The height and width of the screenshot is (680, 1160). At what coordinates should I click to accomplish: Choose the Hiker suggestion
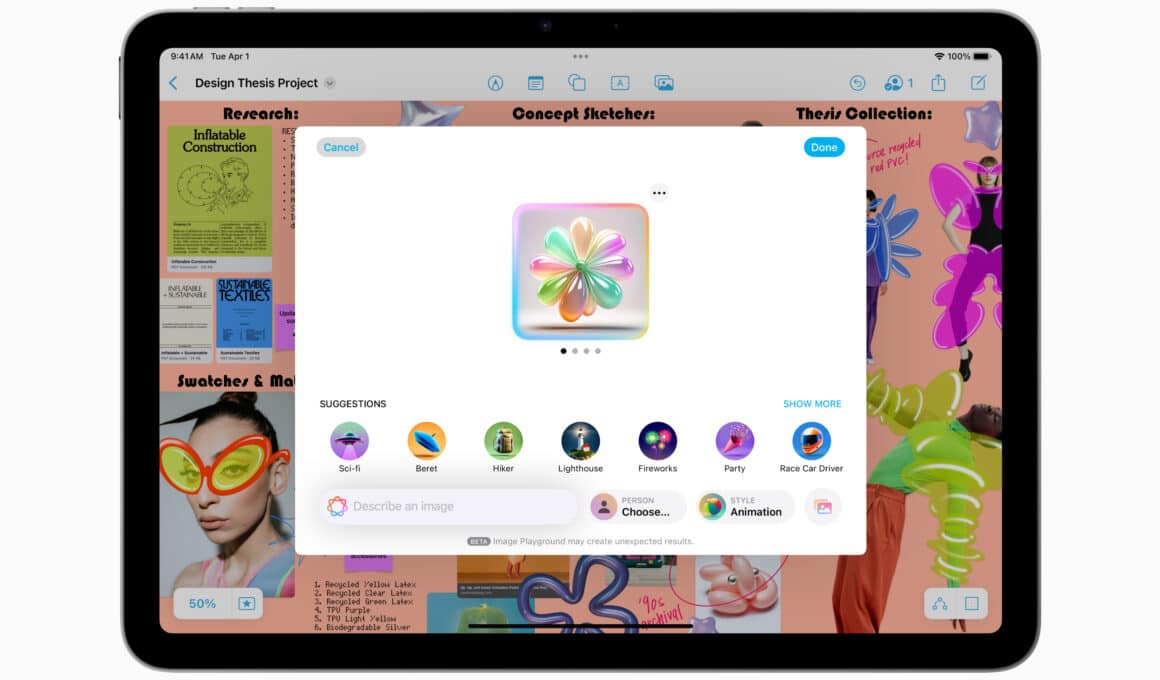pos(503,447)
